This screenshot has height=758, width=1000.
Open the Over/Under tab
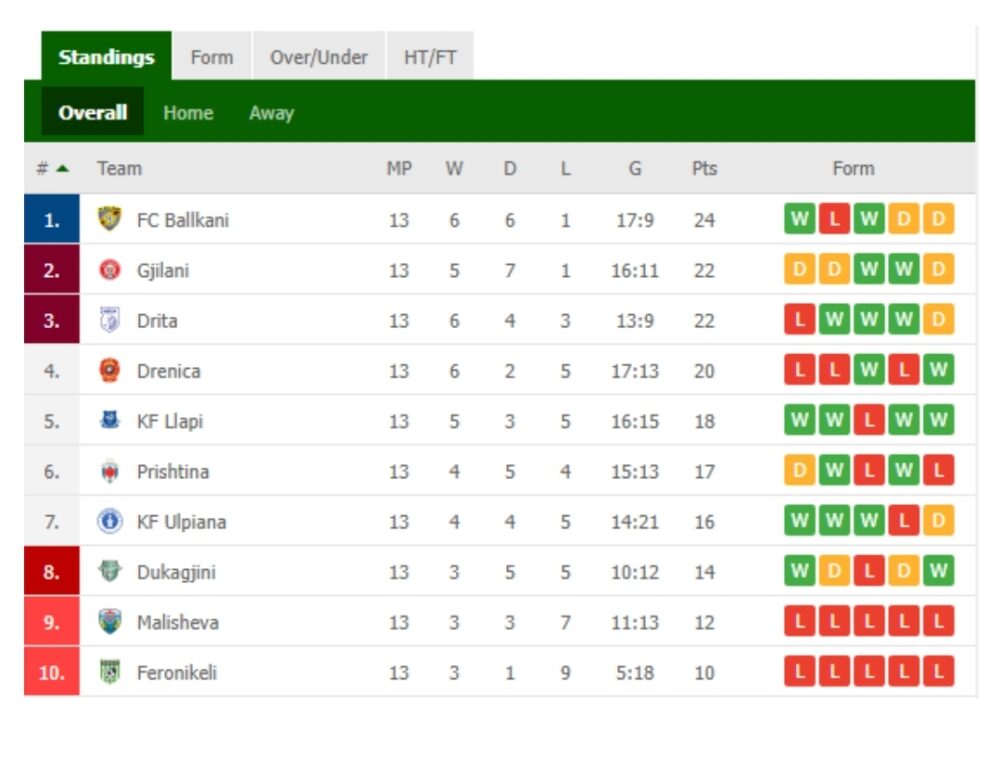coord(319,56)
